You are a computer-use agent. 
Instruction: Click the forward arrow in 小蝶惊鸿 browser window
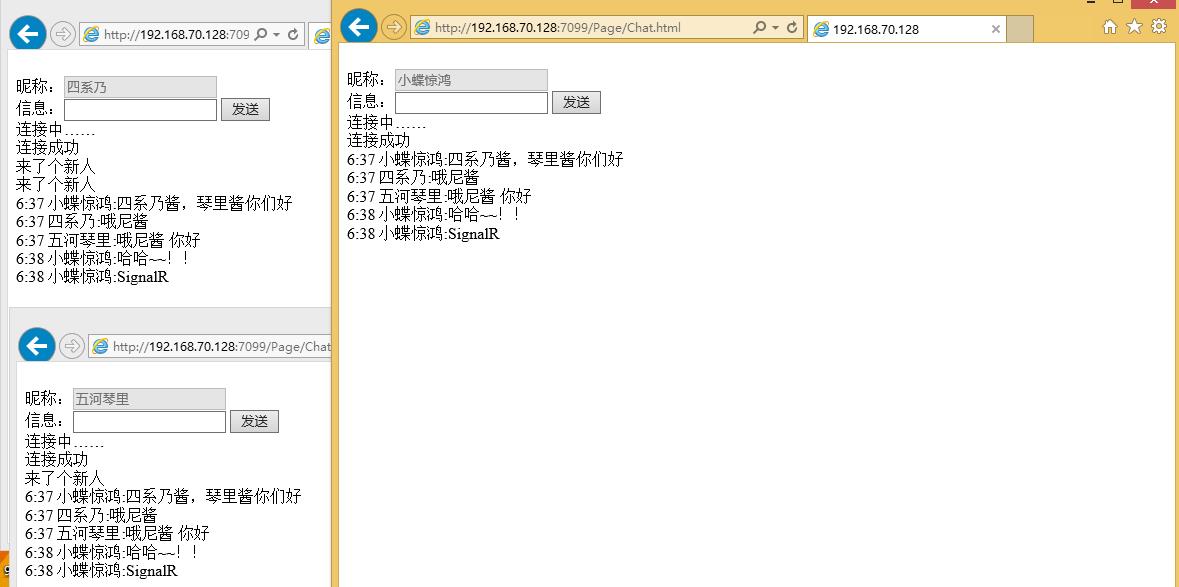[x=393, y=28]
